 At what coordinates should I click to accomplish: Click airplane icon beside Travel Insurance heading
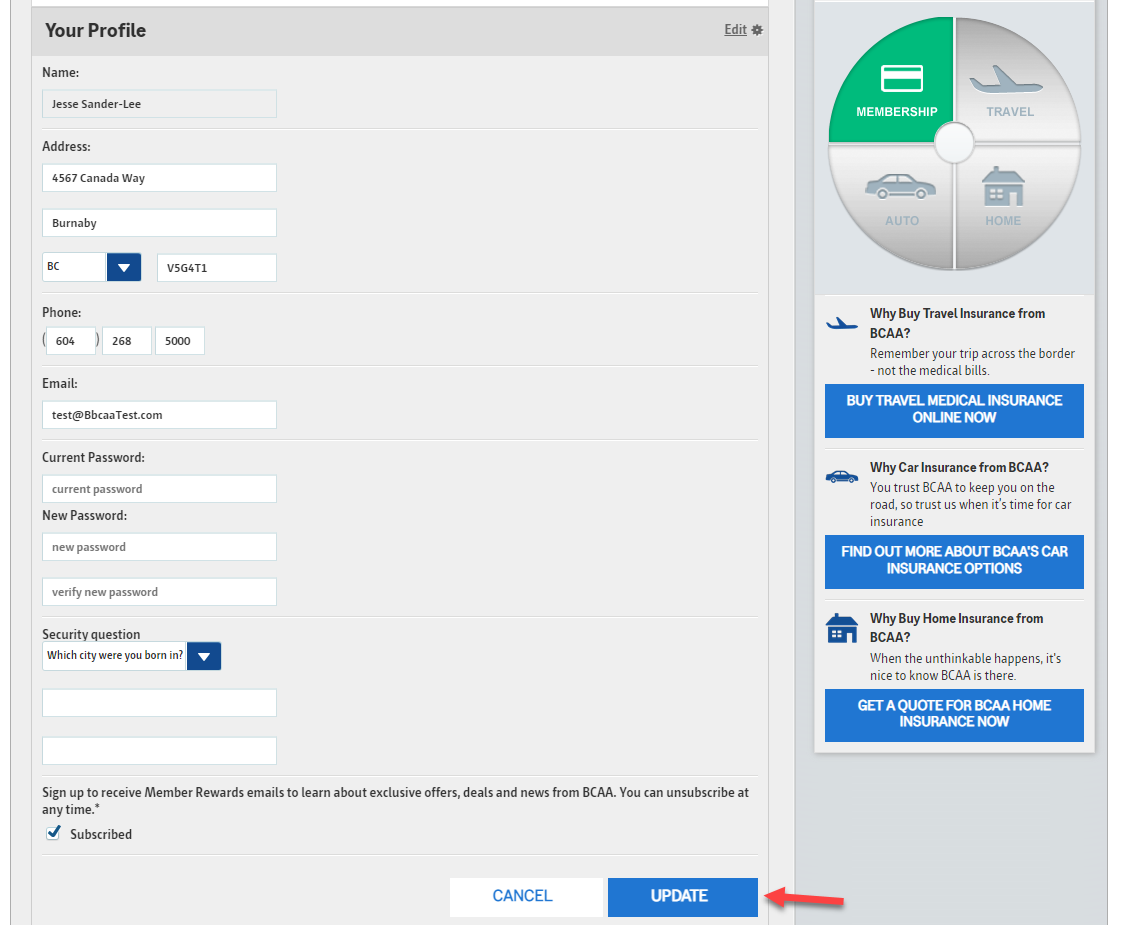coord(842,323)
